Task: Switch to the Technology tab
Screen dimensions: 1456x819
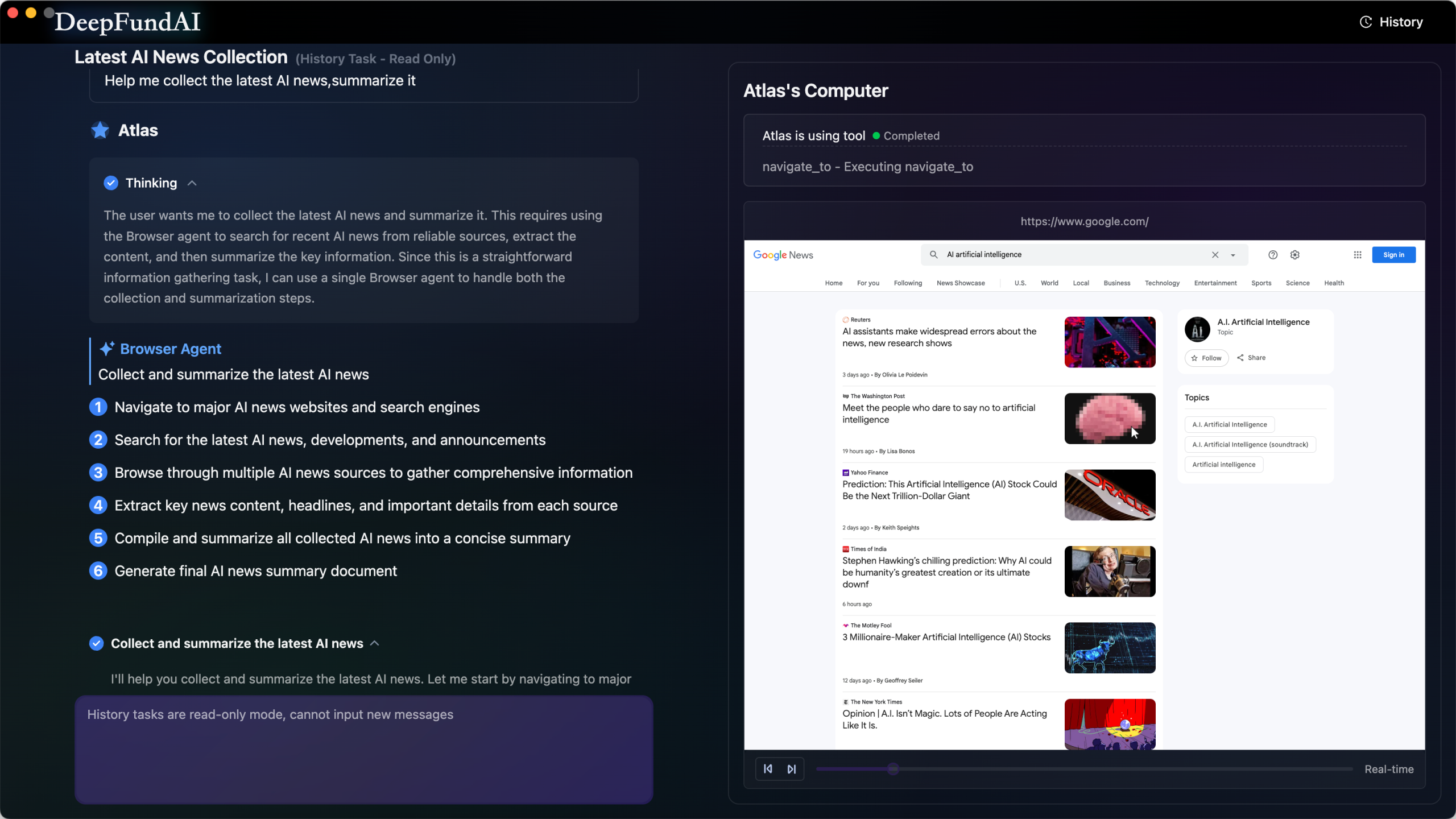Action: (1162, 283)
